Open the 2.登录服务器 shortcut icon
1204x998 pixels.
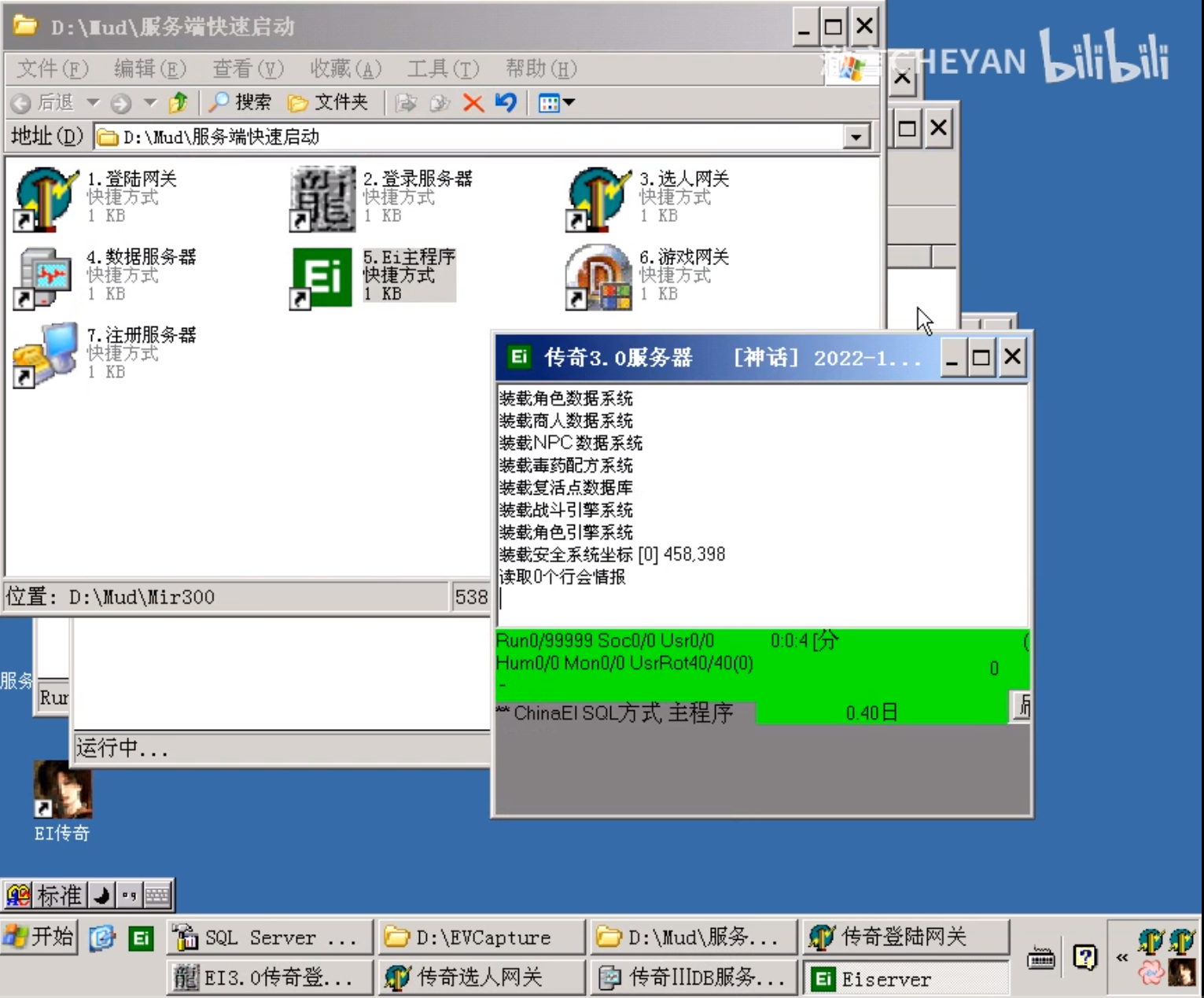(x=322, y=199)
